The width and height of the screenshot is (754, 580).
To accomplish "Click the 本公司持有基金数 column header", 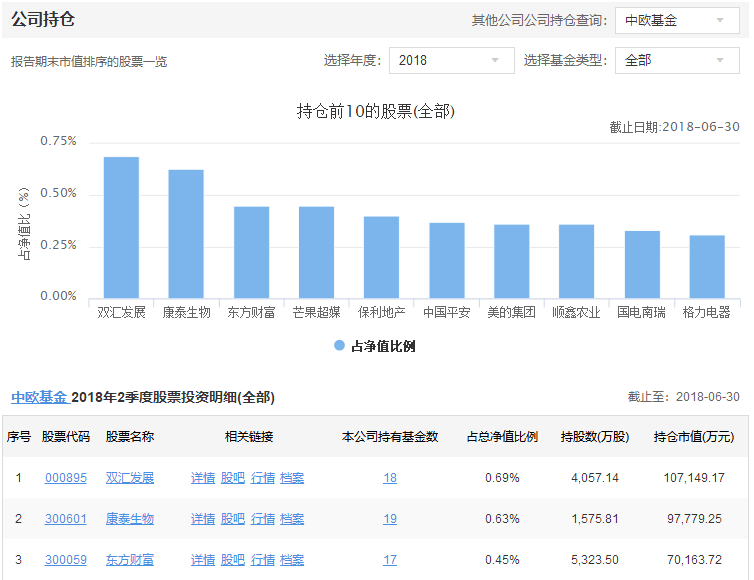I will 390,437.
